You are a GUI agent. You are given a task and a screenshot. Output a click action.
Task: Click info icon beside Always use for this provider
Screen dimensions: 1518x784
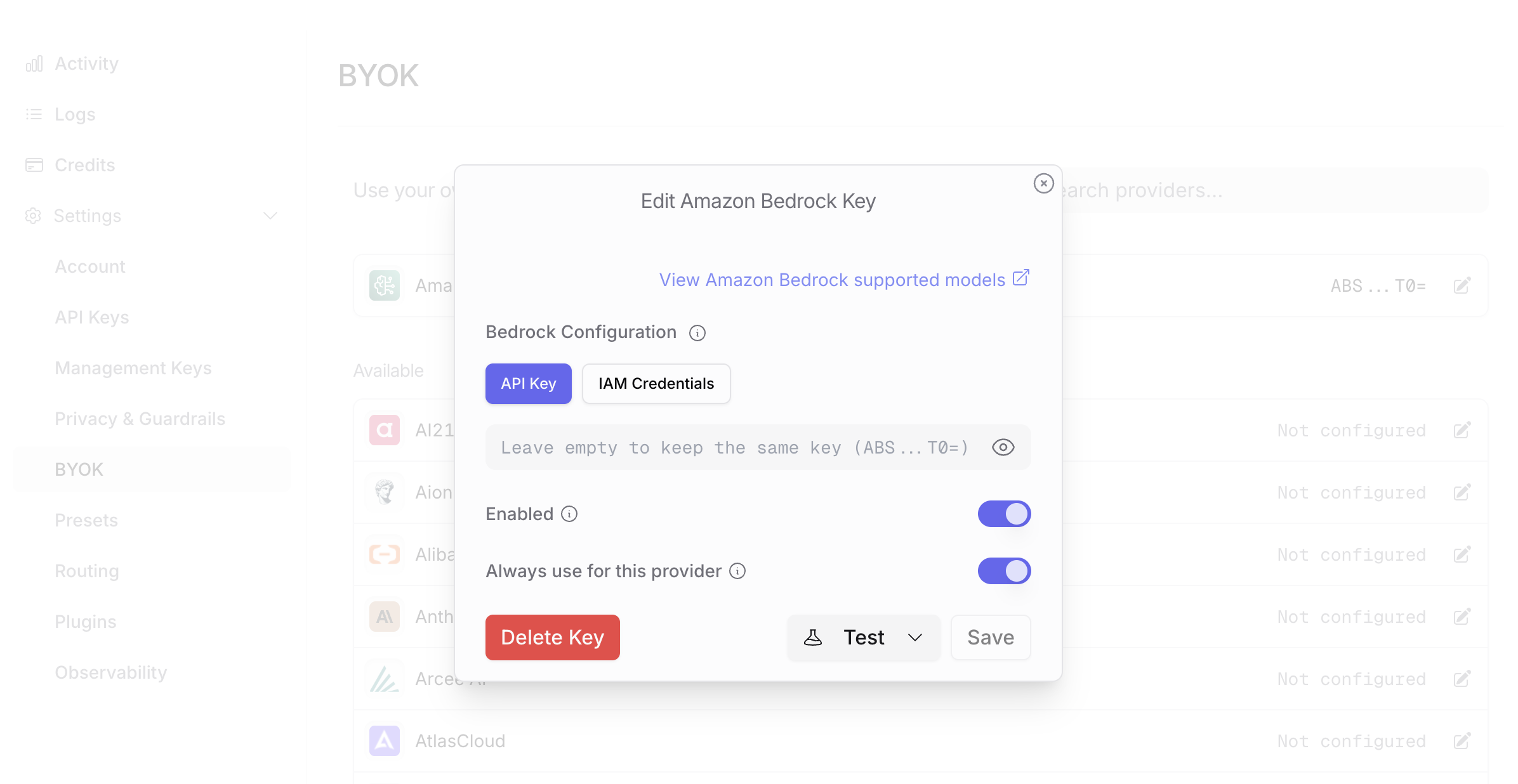pyautogui.click(x=737, y=571)
